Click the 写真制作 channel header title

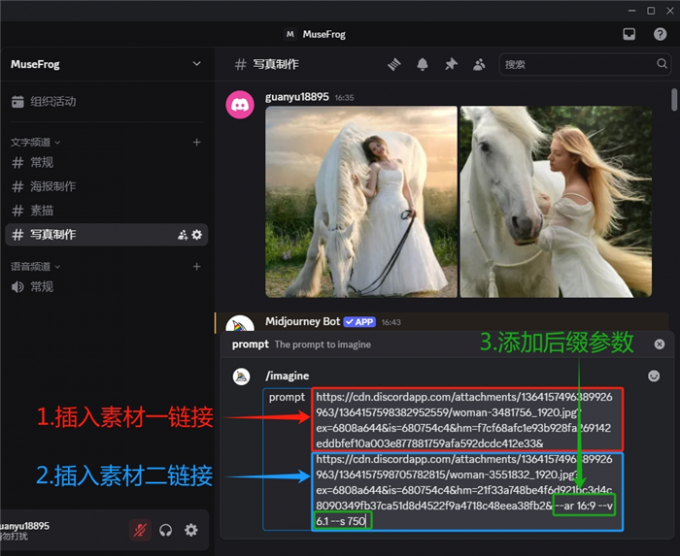click(276, 64)
